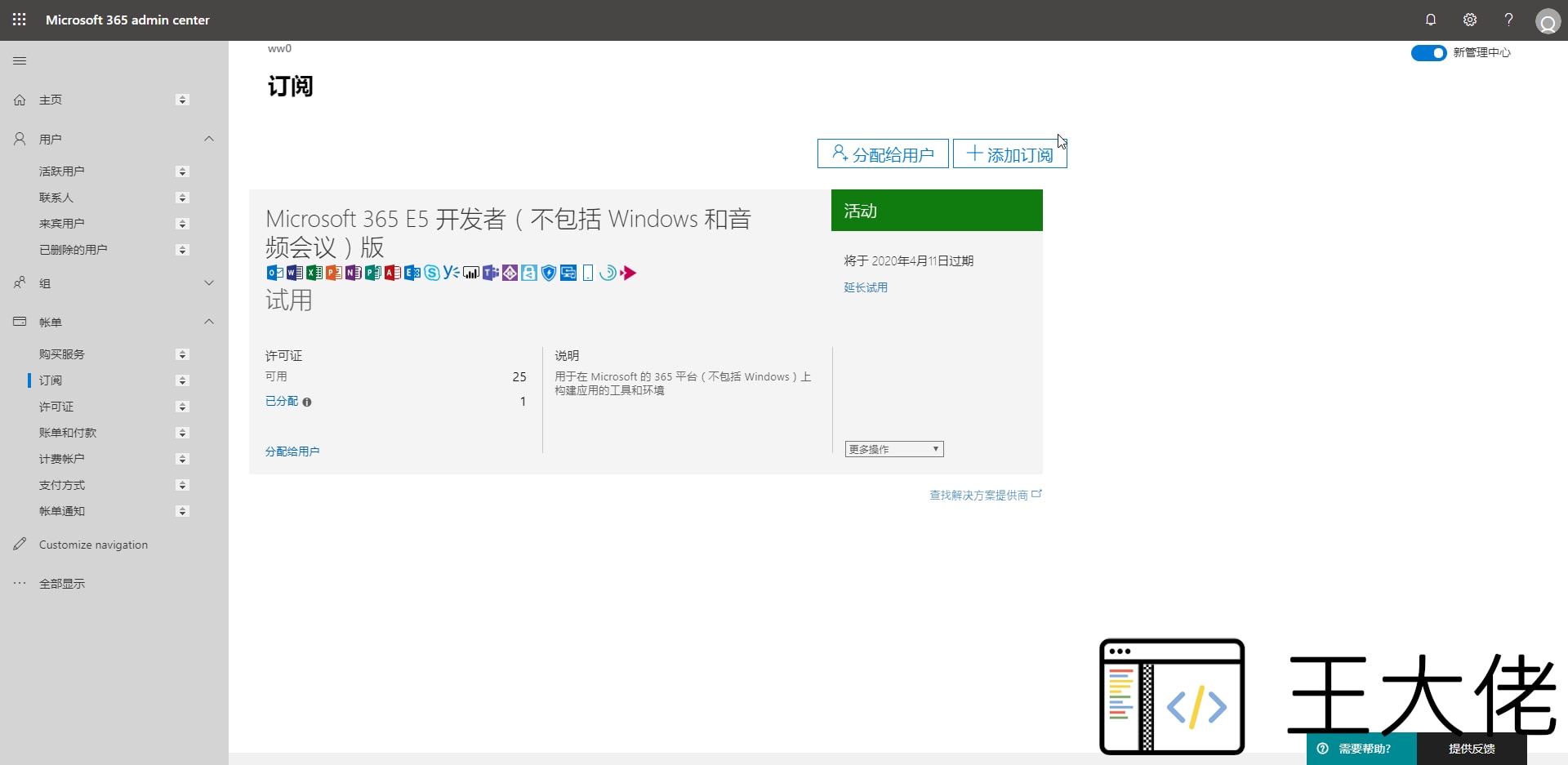Click the 添加订阅 button
Screen dimensions: 1568x765
pos(1009,154)
